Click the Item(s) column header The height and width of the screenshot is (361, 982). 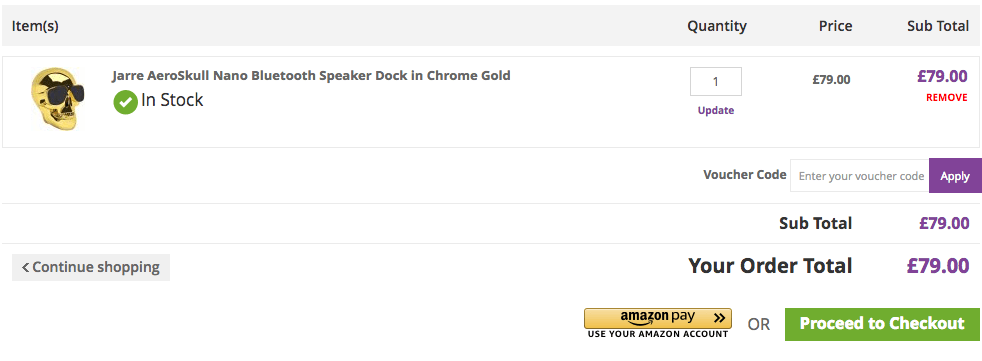pos(35,26)
